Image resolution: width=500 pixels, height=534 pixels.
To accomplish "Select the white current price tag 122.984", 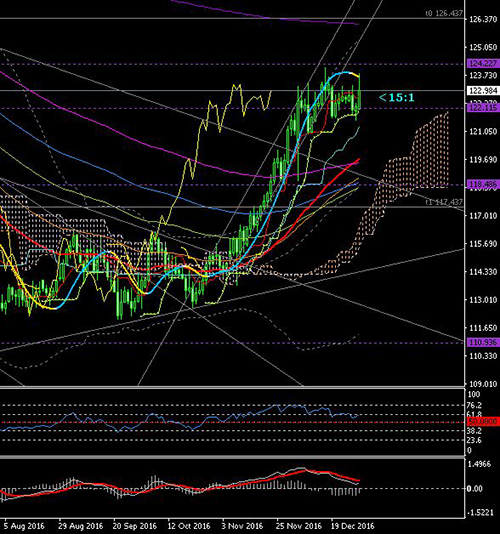I will (483, 91).
